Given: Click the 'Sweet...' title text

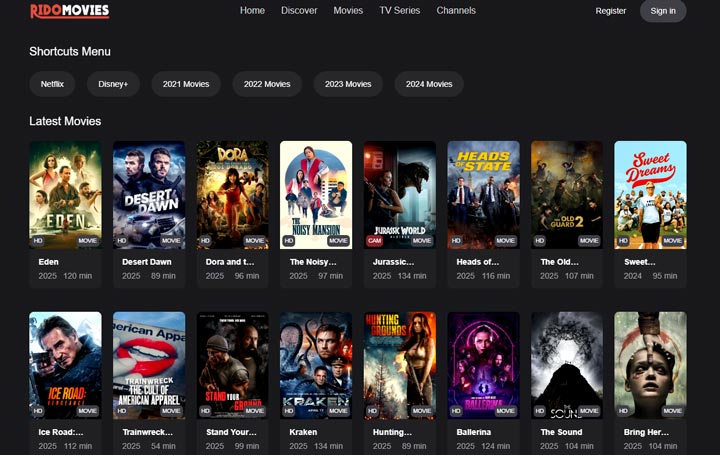Looking at the screenshot, I should (x=640, y=262).
